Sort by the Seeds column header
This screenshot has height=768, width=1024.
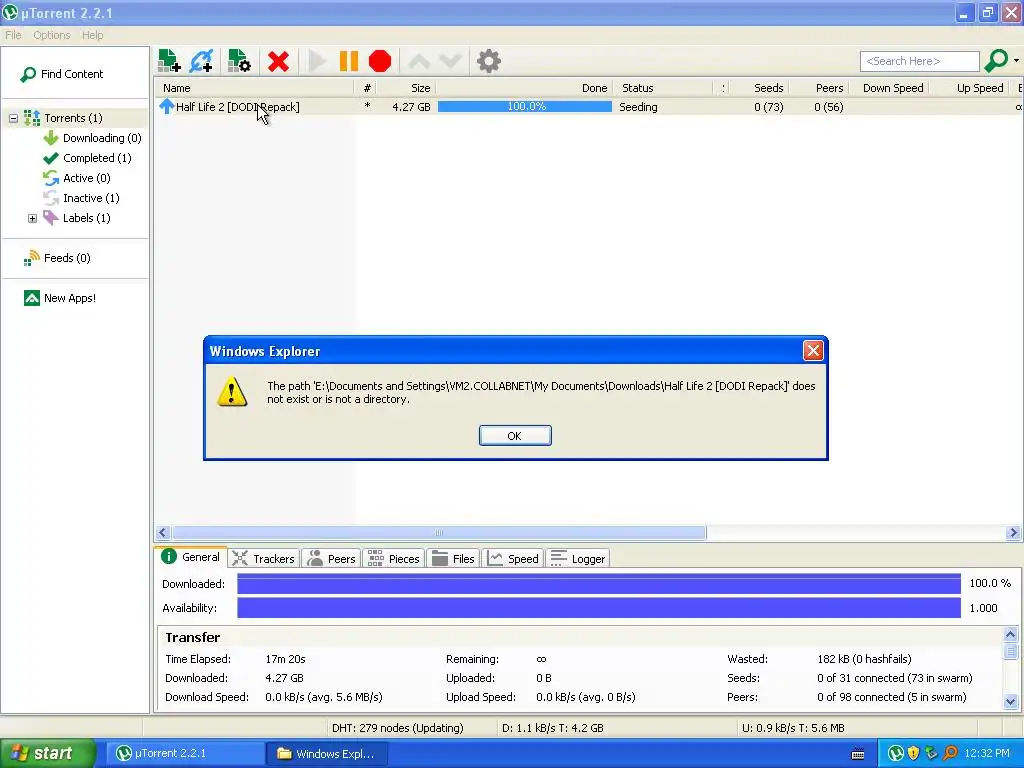point(759,88)
